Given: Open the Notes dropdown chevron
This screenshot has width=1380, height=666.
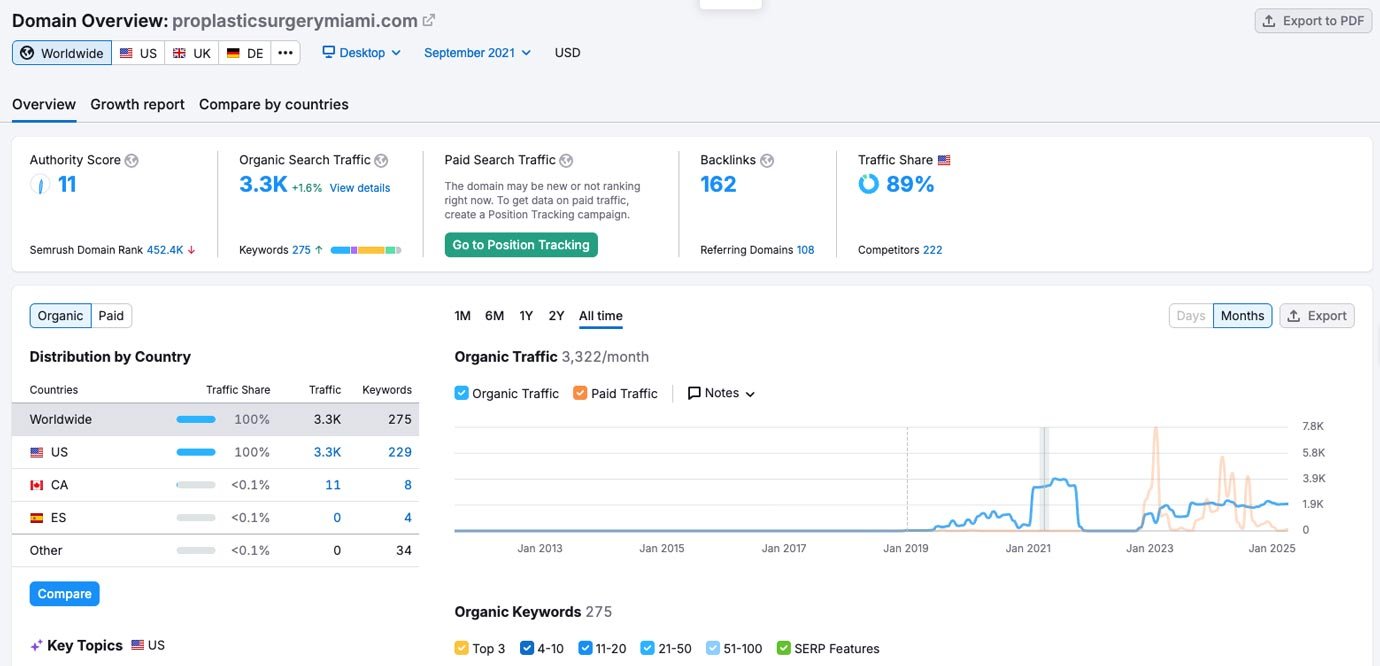Looking at the screenshot, I should point(750,394).
